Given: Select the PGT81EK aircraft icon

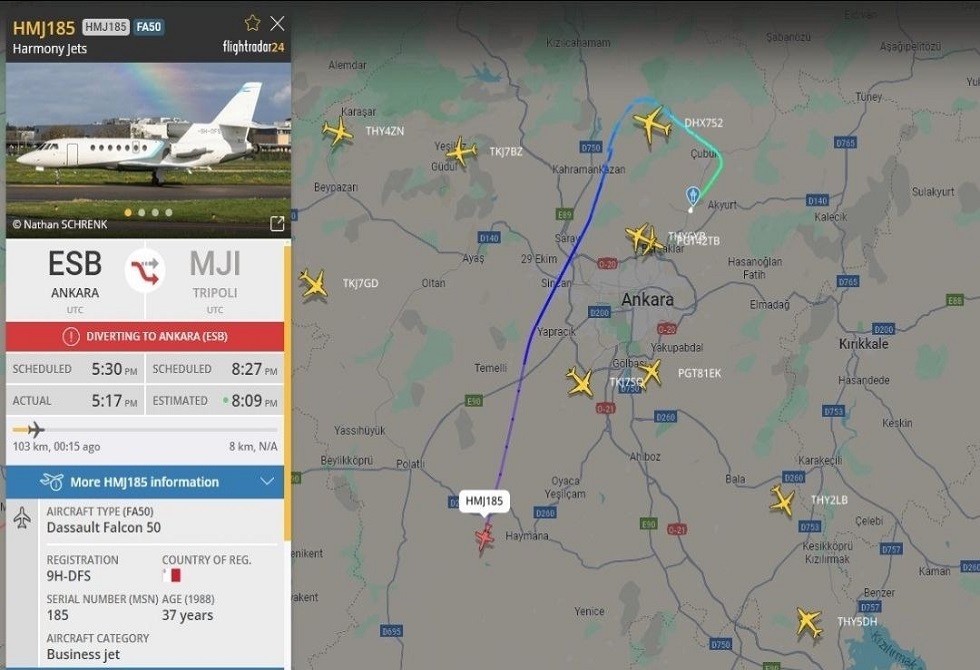Looking at the screenshot, I should tap(651, 372).
